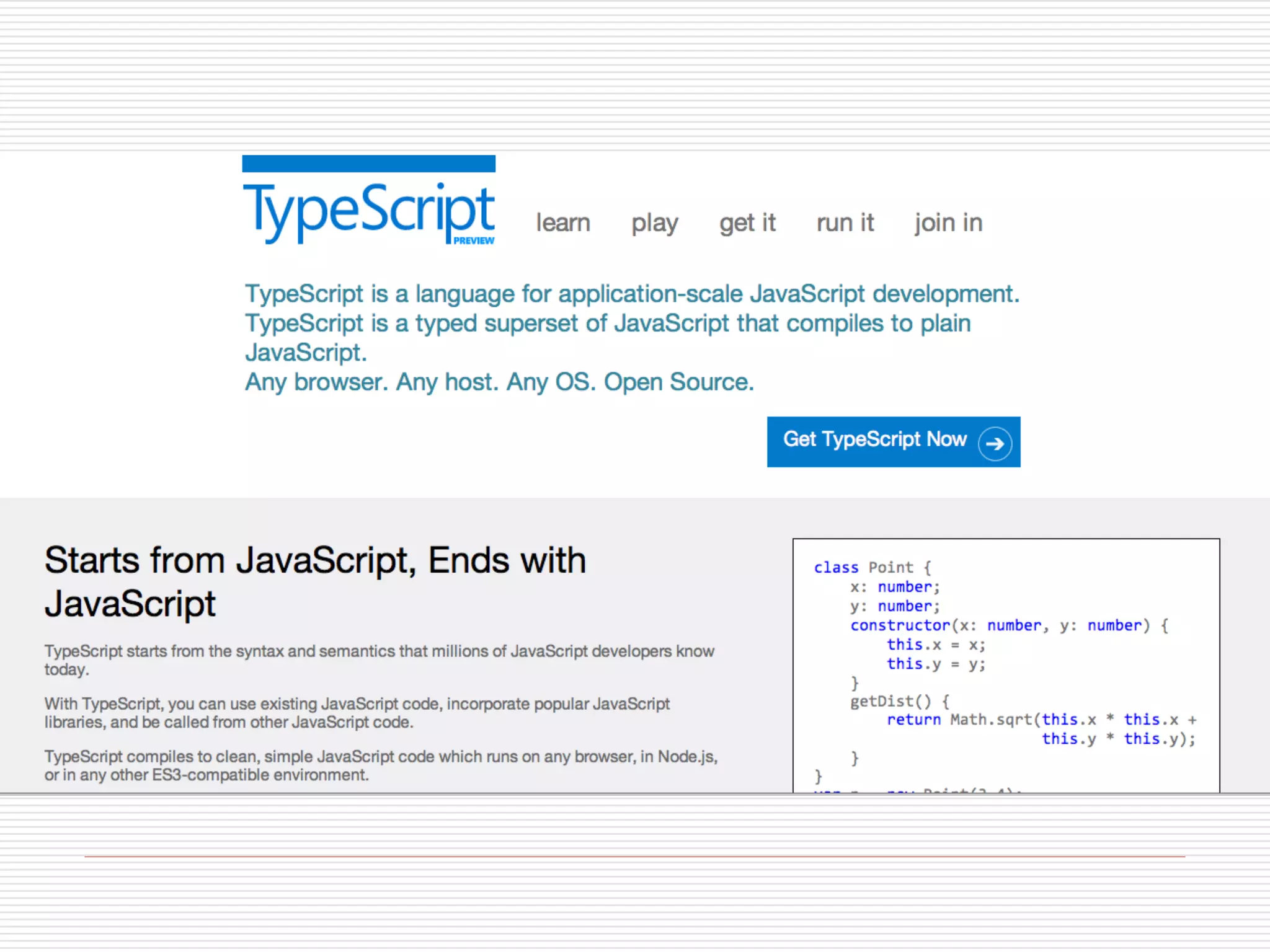Go to the play navigation item

pyautogui.click(x=654, y=223)
